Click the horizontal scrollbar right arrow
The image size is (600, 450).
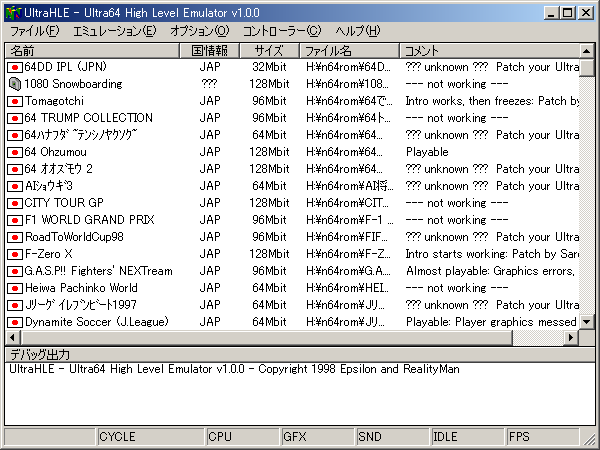tap(571, 339)
